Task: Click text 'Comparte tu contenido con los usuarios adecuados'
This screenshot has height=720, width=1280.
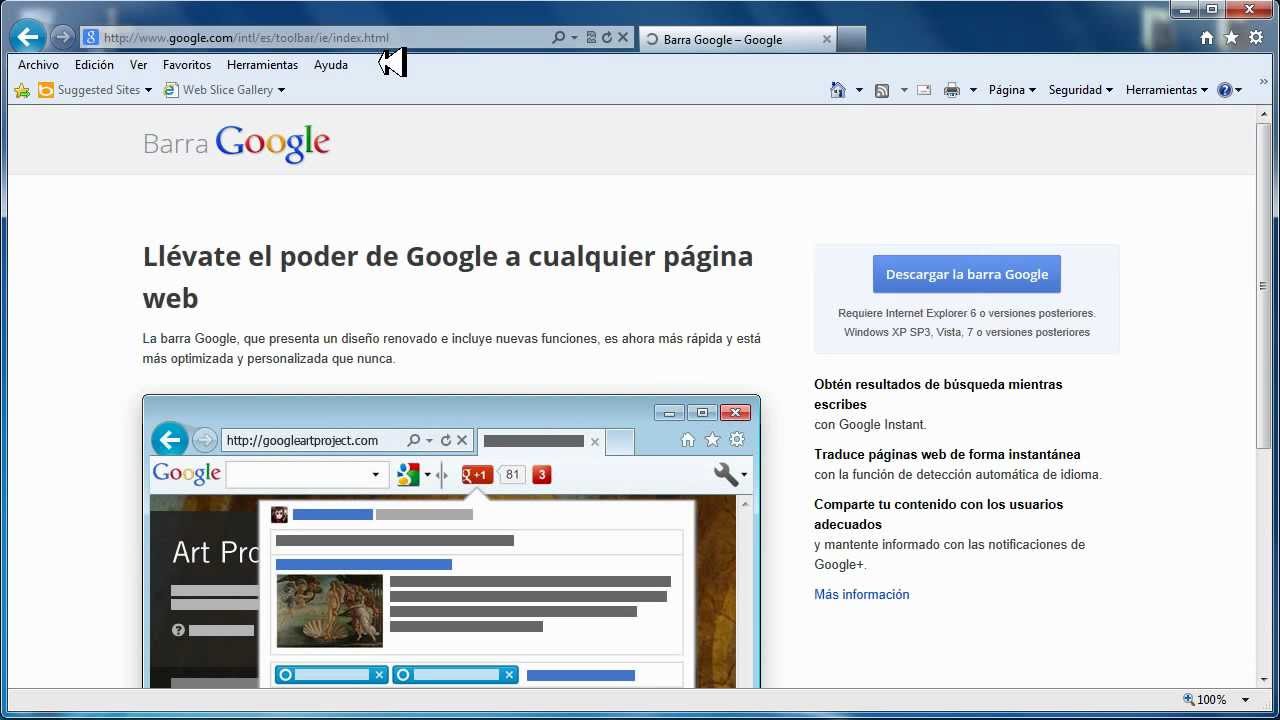Action: pyautogui.click(x=939, y=514)
